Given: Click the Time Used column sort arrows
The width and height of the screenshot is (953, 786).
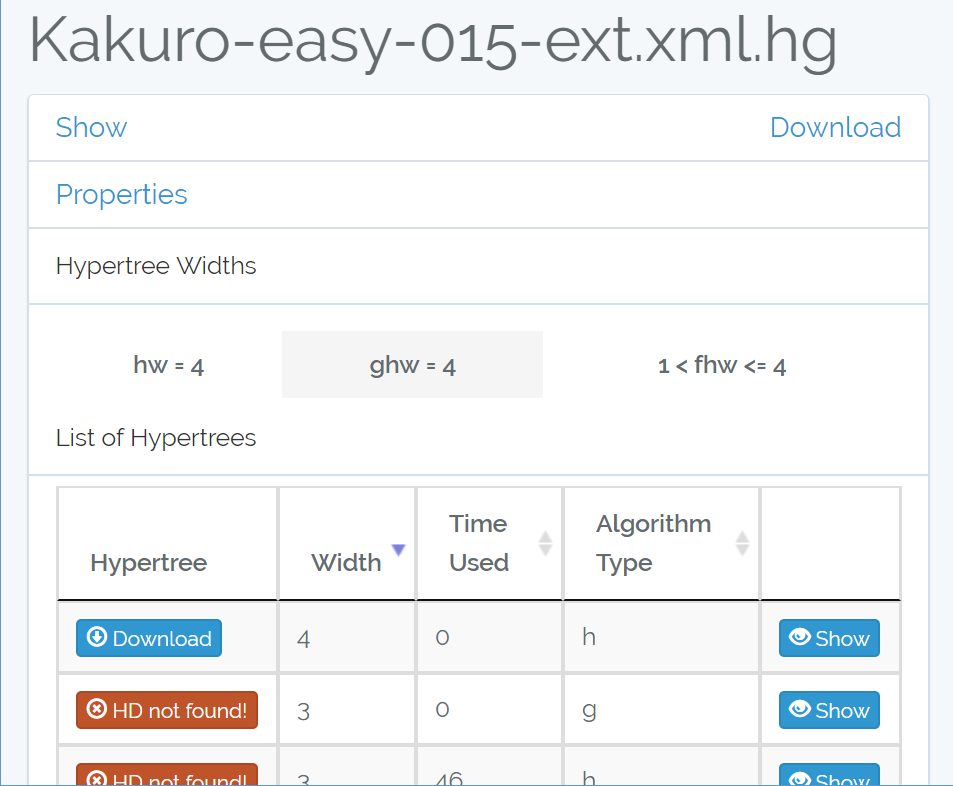Looking at the screenshot, I should tap(545, 543).
